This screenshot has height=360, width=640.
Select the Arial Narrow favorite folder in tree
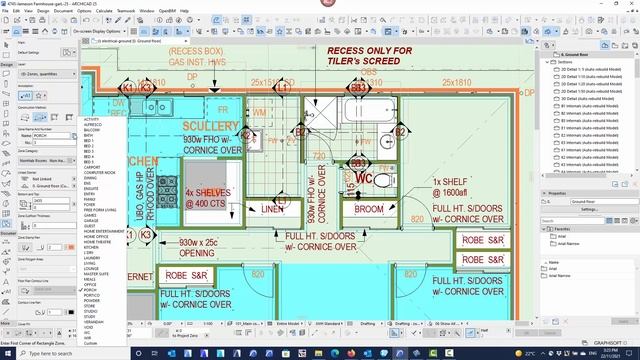pyautogui.click(x=568, y=244)
